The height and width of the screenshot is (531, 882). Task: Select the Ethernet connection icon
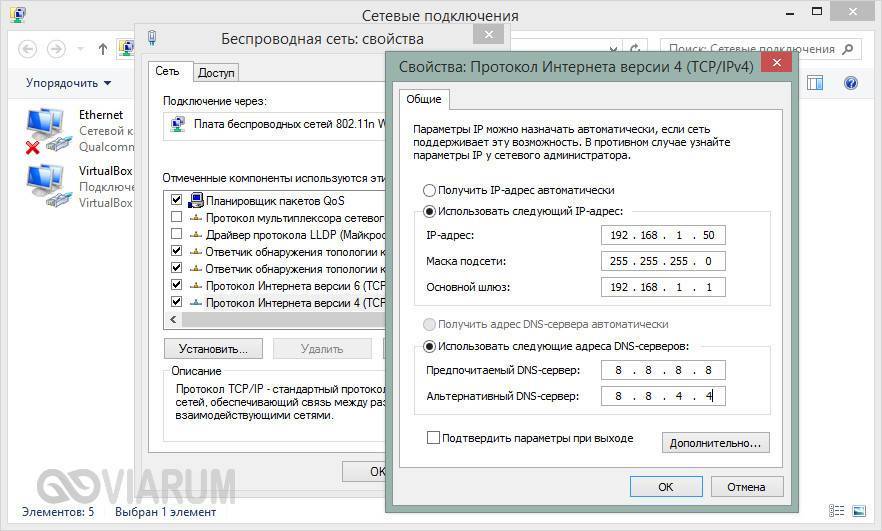[x=48, y=130]
